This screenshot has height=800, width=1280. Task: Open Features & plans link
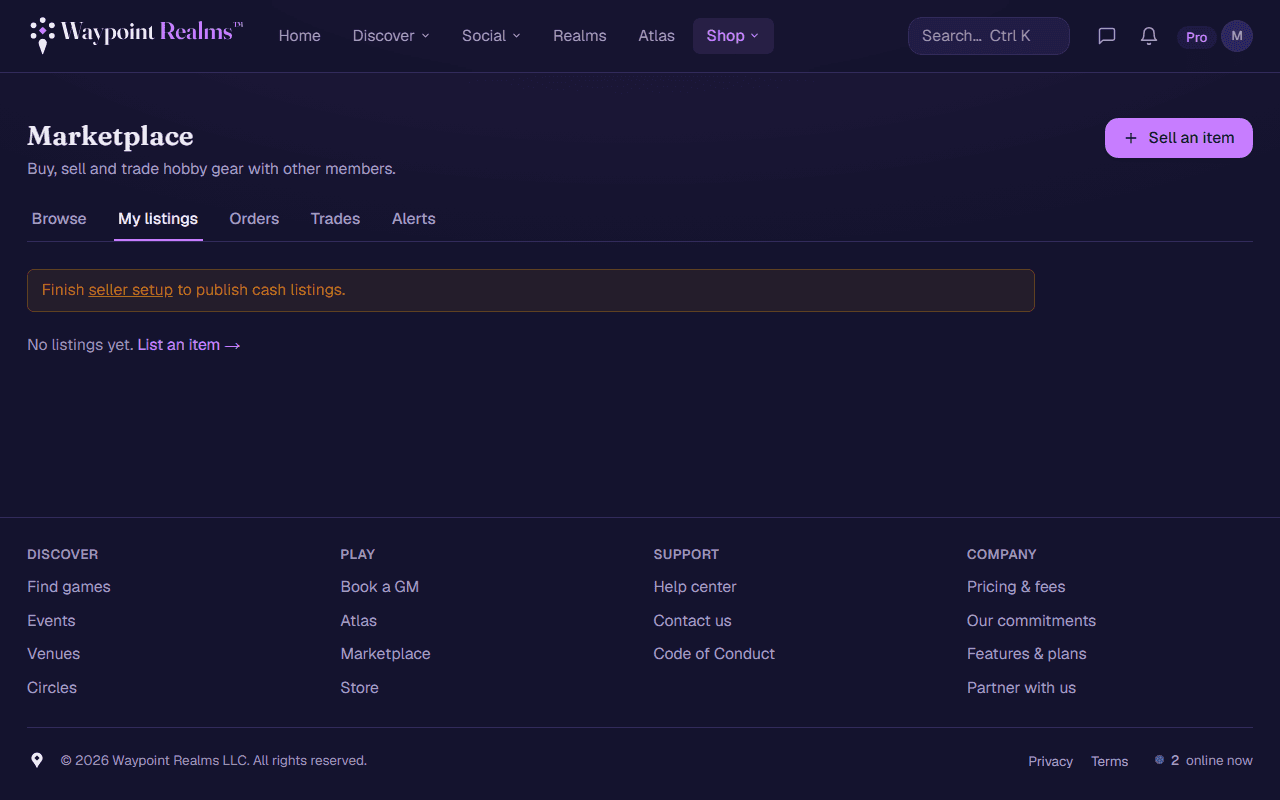coord(1027,654)
